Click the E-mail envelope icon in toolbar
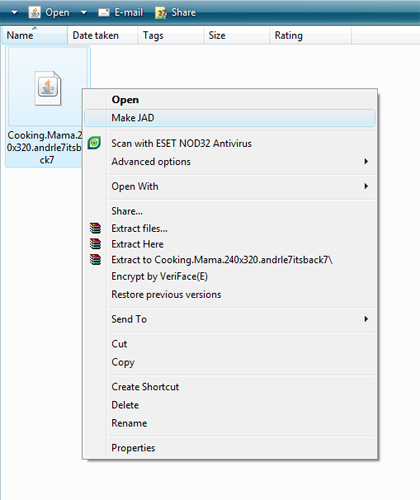Screen dimensions: 420x500 [x=104, y=13]
